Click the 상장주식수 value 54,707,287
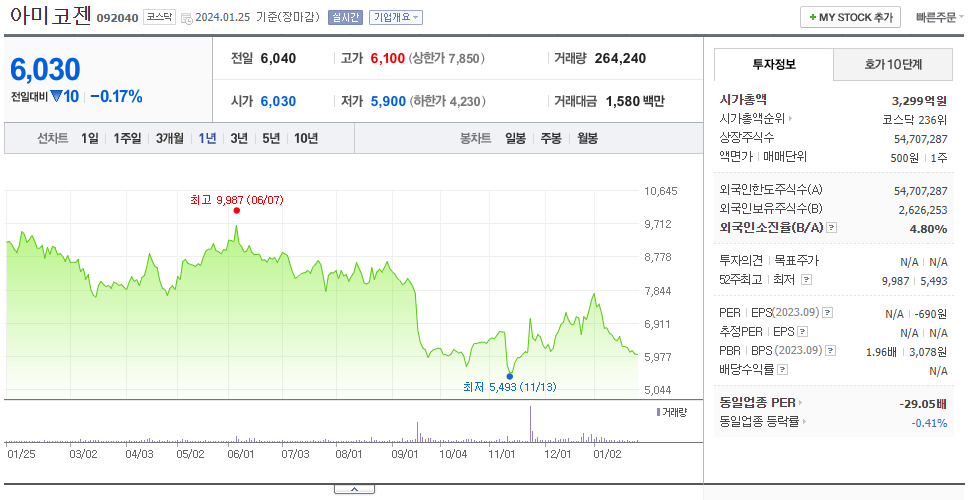The height and width of the screenshot is (500, 968). (x=920, y=140)
